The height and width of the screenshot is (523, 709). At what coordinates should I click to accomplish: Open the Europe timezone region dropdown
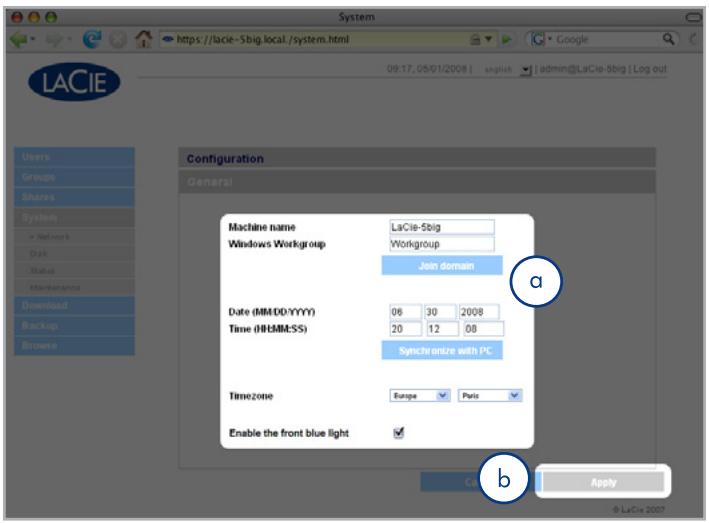(x=420, y=396)
